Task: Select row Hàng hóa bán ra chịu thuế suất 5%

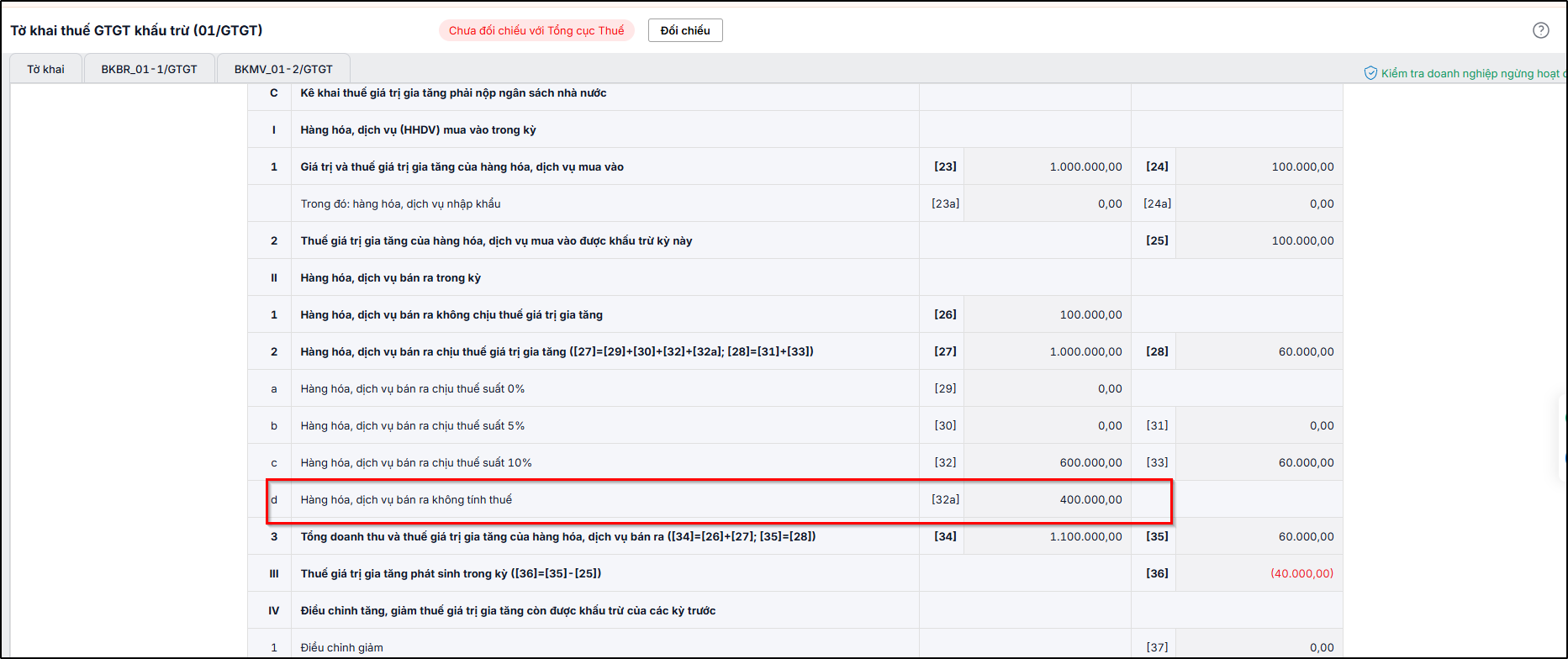Action: [795, 425]
